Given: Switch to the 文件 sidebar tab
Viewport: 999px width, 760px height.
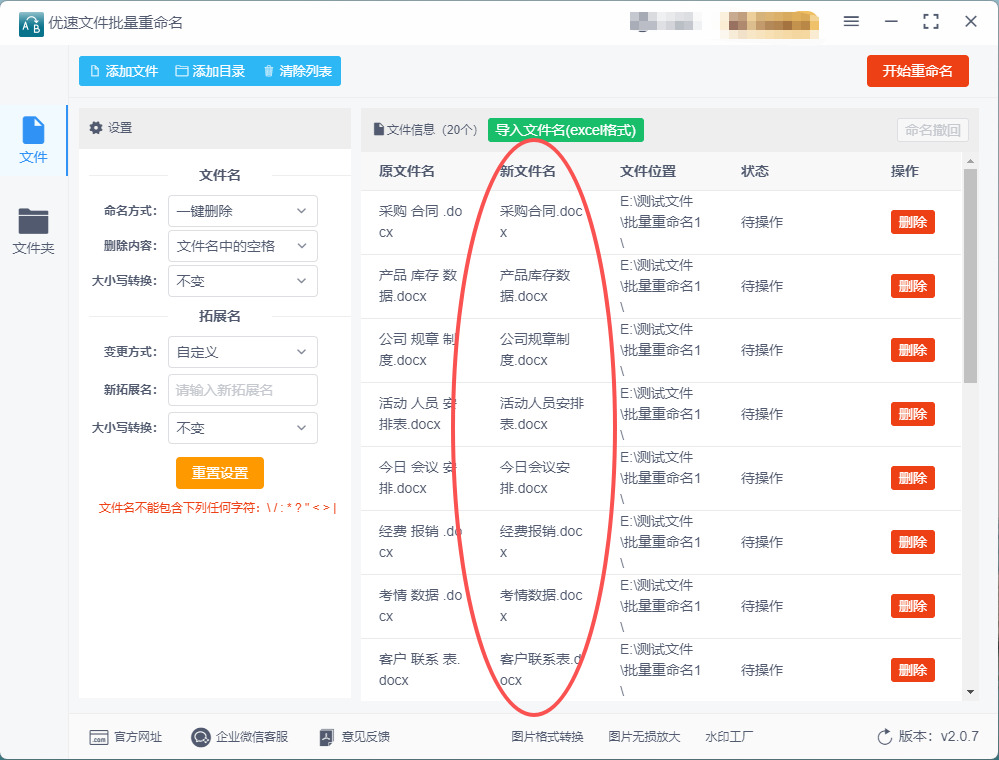Looking at the screenshot, I should (33, 140).
